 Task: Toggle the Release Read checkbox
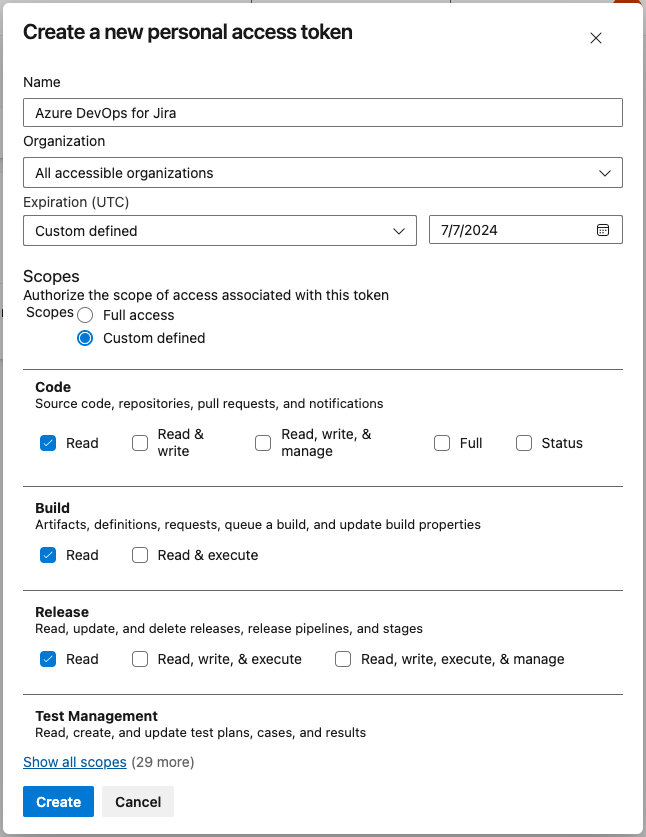coord(48,659)
